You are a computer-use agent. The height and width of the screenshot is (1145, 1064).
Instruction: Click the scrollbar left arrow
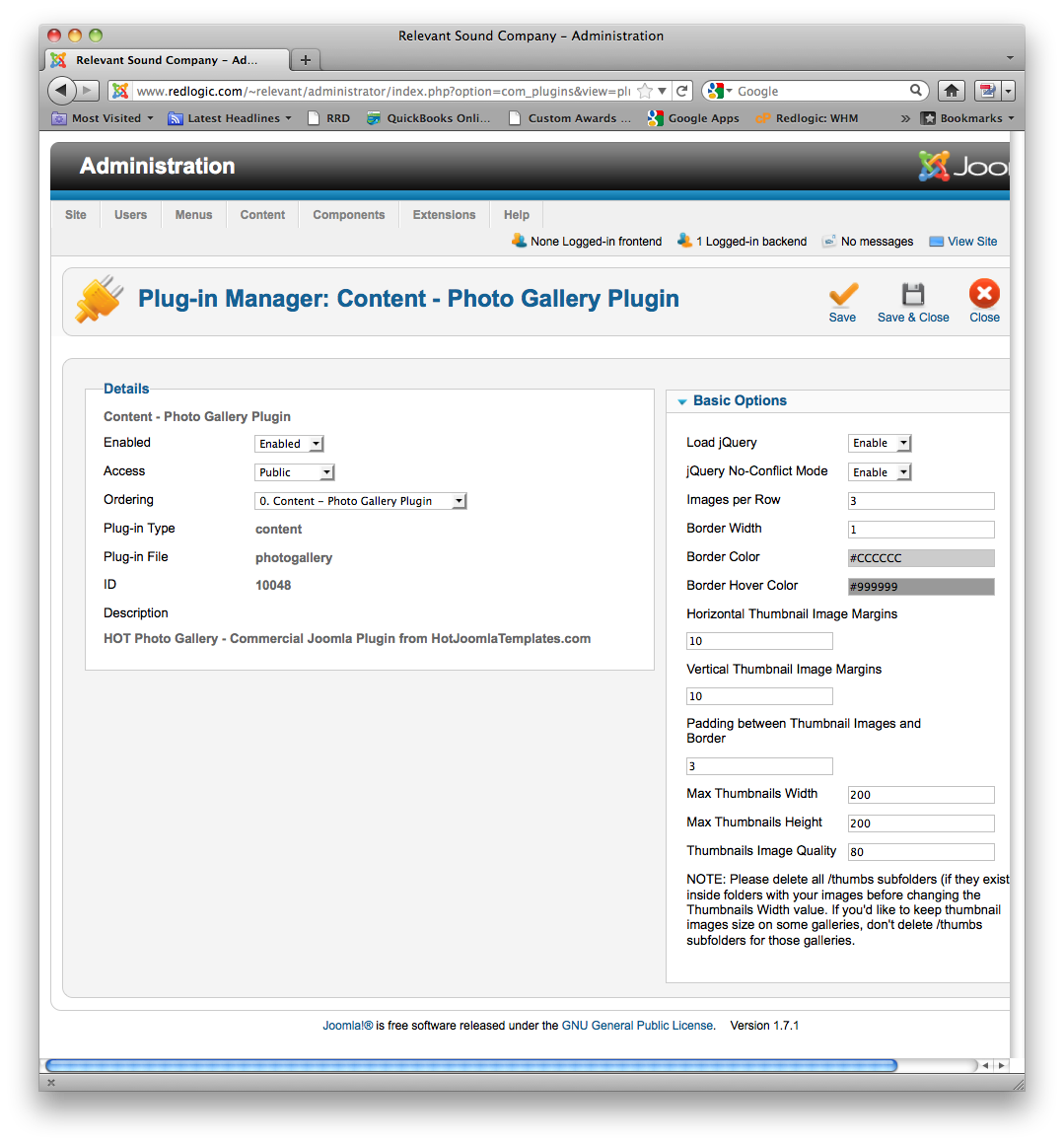click(x=985, y=1065)
